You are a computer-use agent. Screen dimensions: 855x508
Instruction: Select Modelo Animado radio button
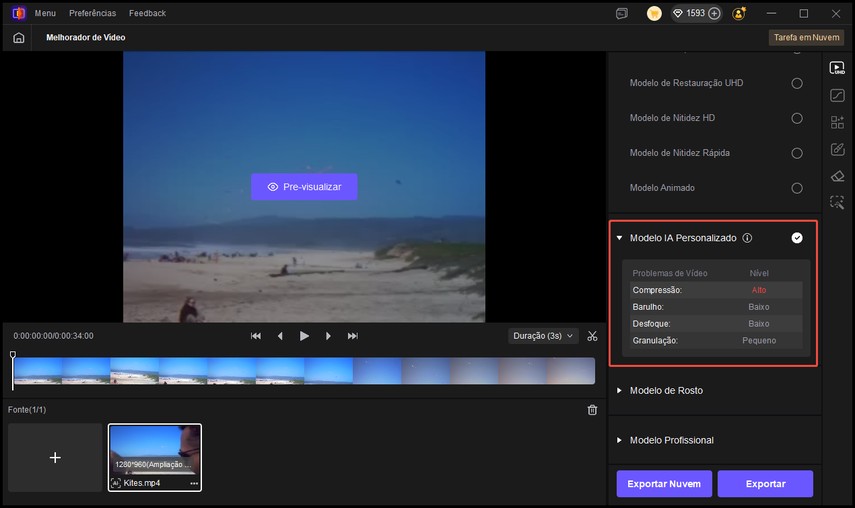pyautogui.click(x=797, y=188)
